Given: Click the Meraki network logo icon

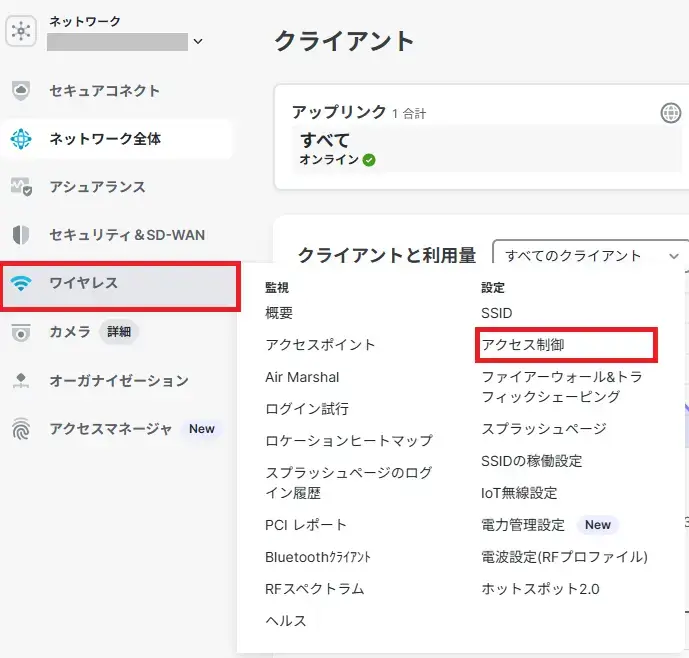Looking at the screenshot, I should click(20, 32).
